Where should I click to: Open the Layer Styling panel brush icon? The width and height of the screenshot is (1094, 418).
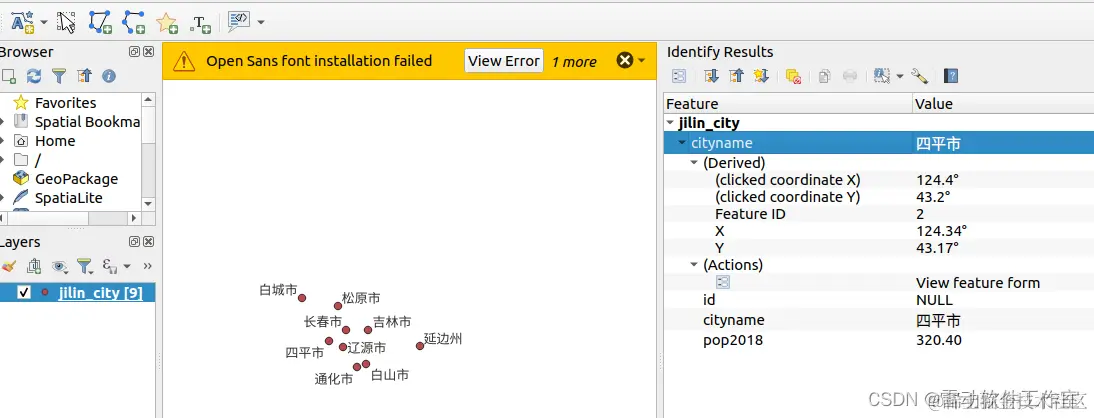tap(8, 266)
